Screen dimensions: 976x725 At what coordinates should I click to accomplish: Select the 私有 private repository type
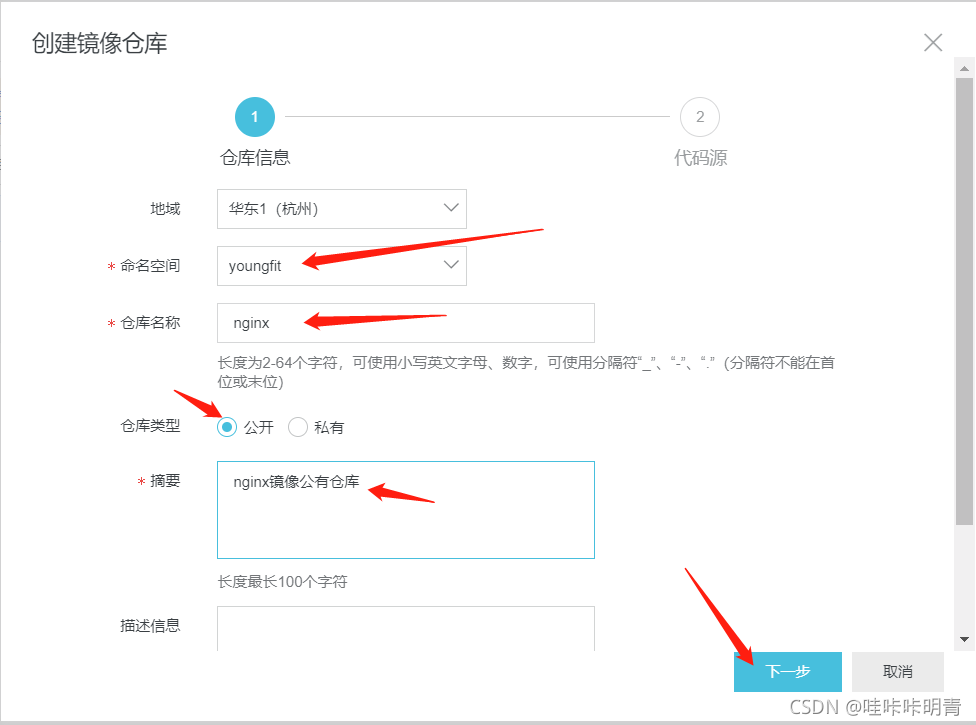coord(298,427)
